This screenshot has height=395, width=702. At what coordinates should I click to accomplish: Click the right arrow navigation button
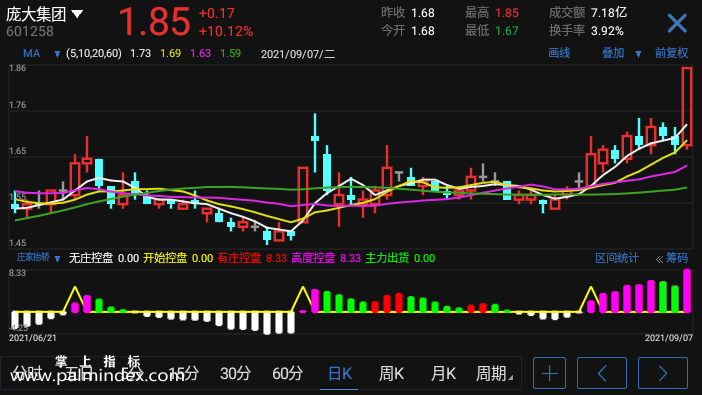[663, 373]
